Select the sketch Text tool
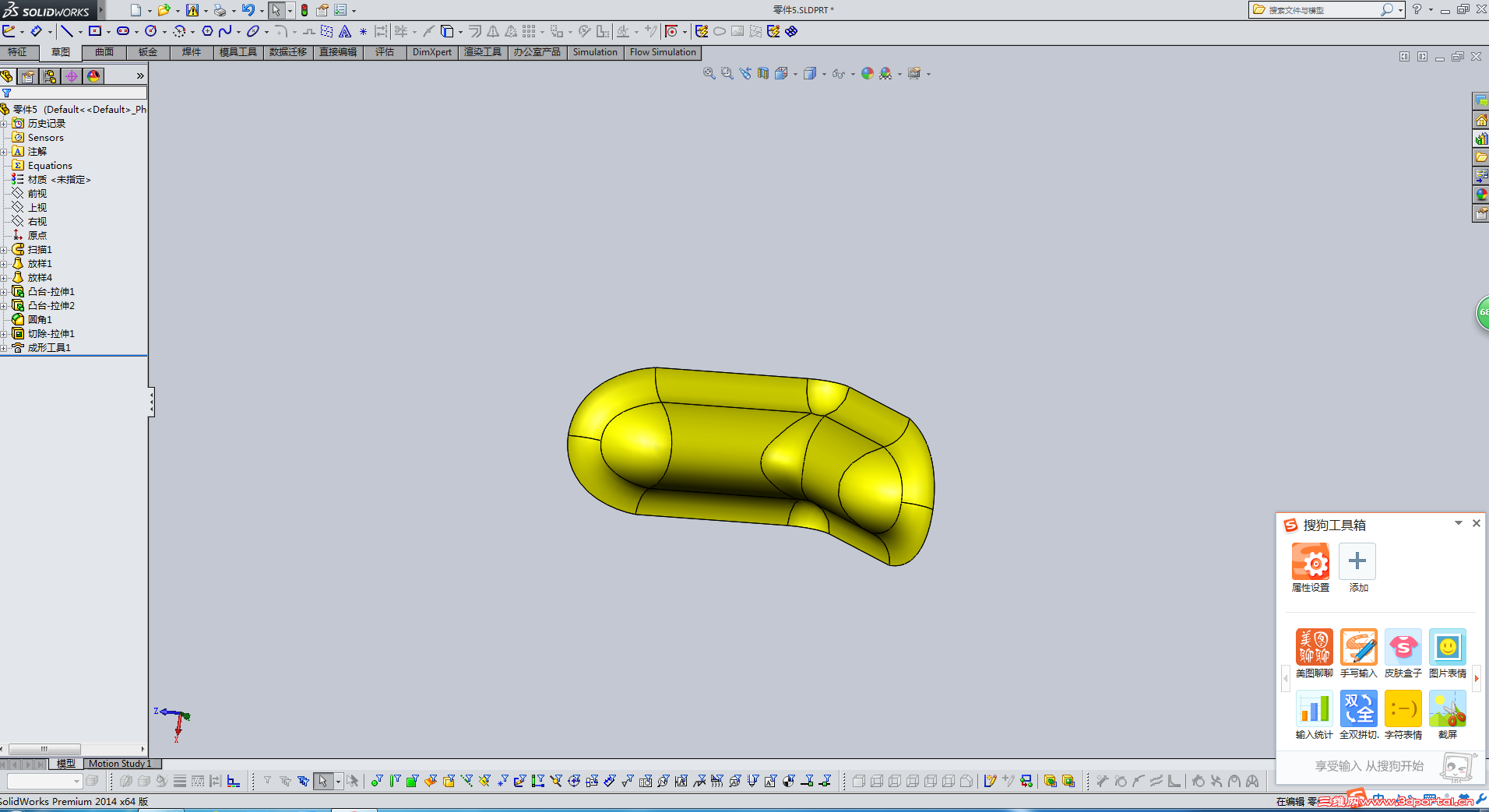The height and width of the screenshot is (812, 1489). pyautogui.click(x=345, y=31)
